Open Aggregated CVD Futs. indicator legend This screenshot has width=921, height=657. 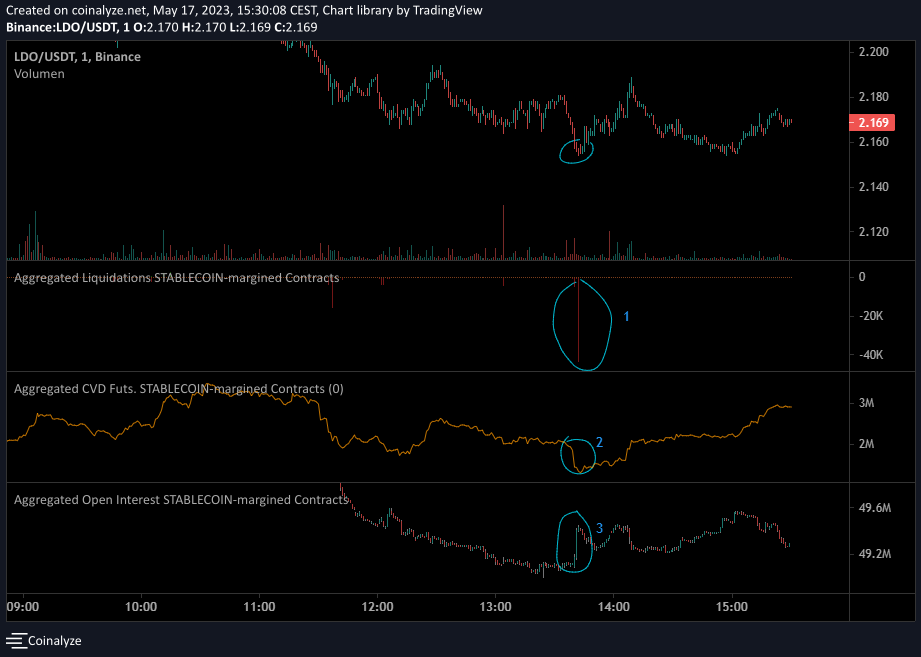tap(178, 388)
